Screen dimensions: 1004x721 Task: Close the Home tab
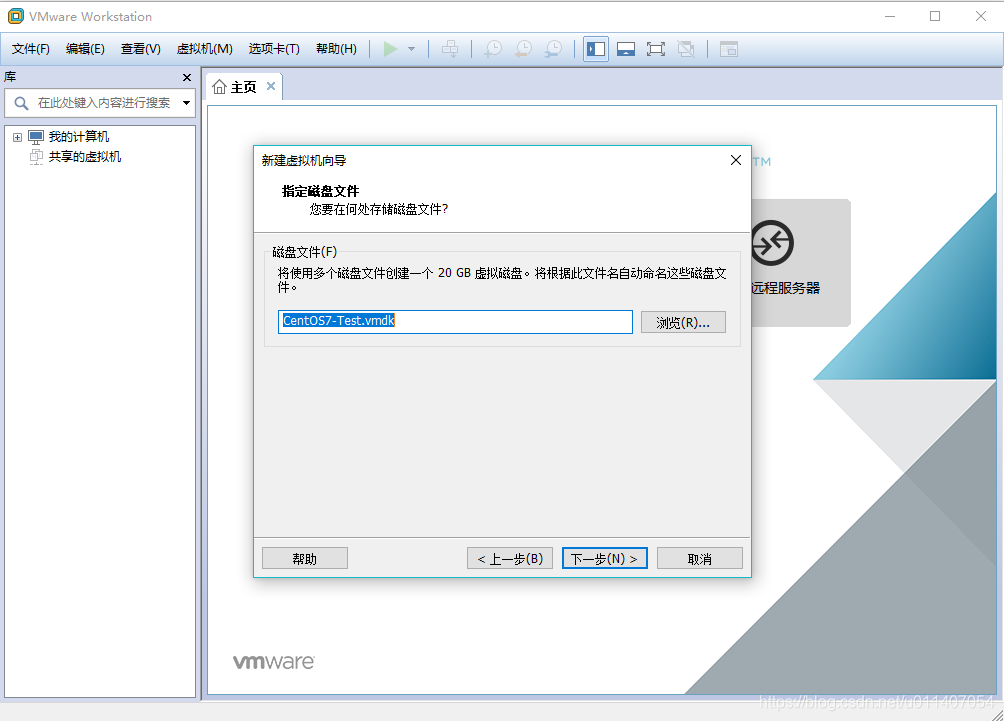[271, 86]
